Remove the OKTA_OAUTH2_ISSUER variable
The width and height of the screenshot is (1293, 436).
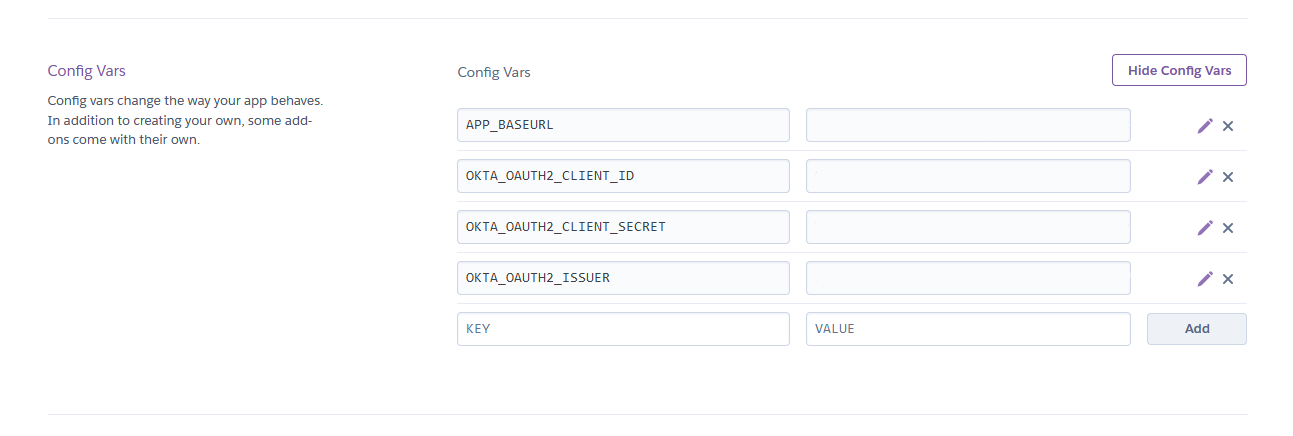pos(1228,279)
